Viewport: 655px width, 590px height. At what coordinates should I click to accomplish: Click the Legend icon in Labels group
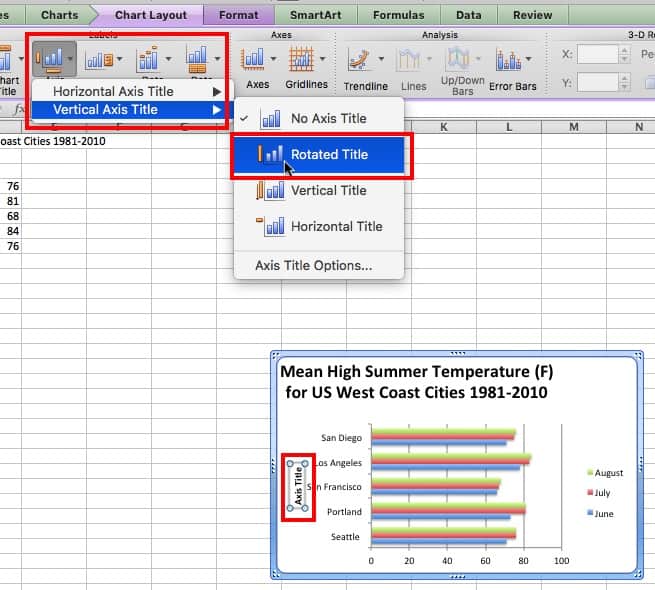pos(100,59)
